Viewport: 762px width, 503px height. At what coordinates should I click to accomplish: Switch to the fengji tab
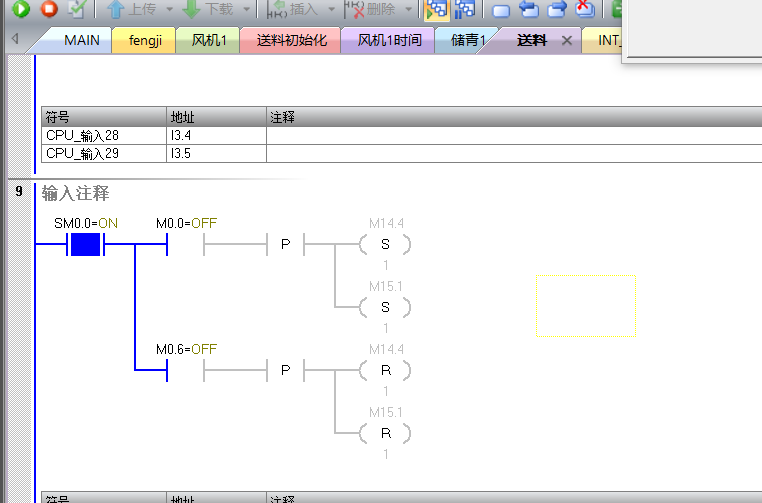[147, 41]
